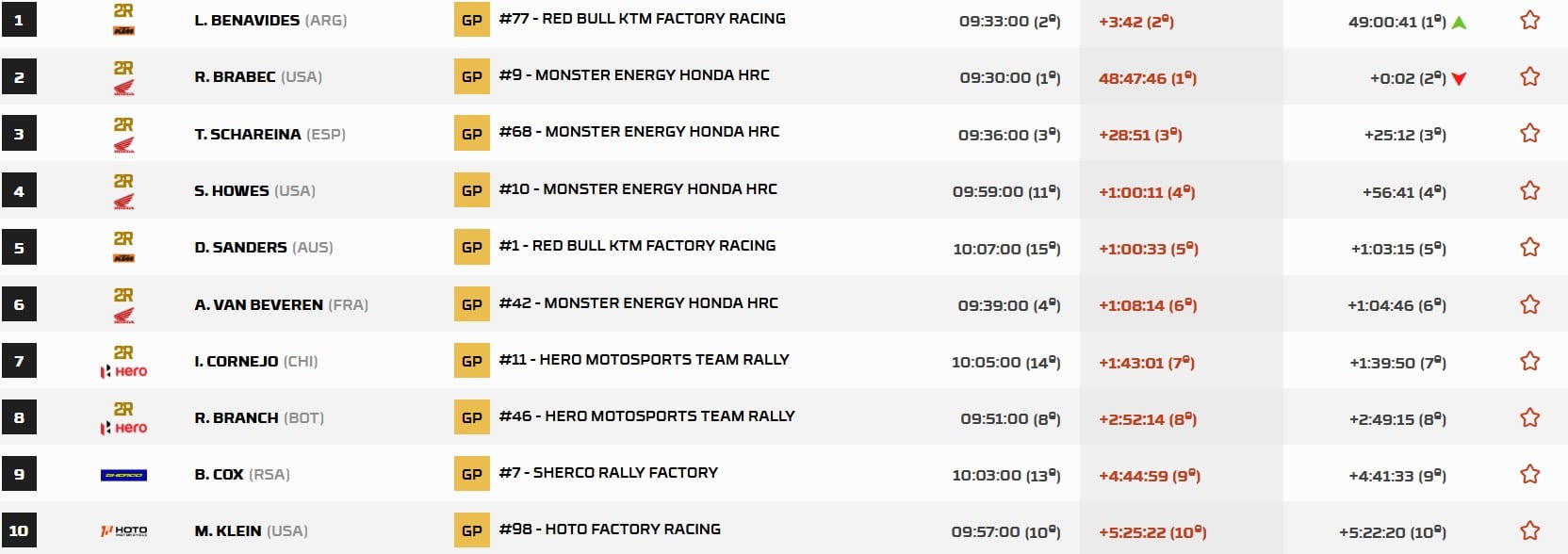The width and height of the screenshot is (1568, 554).
Task: Click the Hoto logo beside M. Klein
Action: (x=123, y=531)
